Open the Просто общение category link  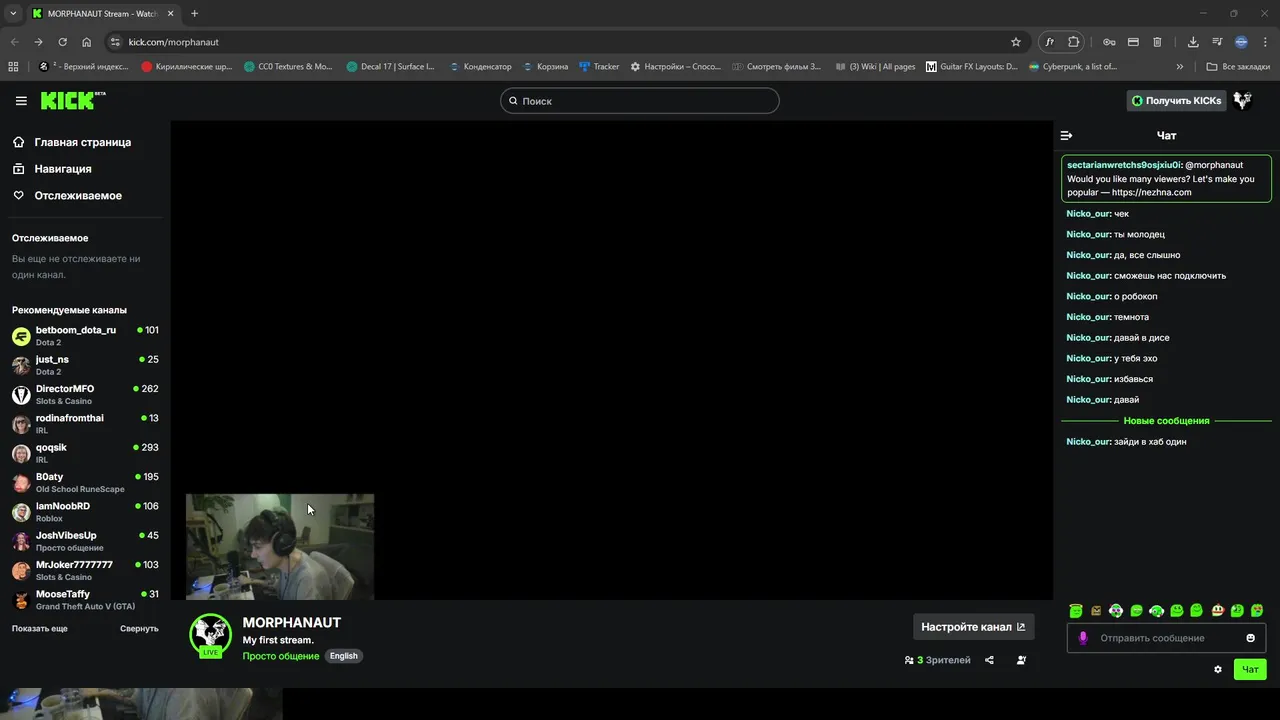[x=281, y=656]
